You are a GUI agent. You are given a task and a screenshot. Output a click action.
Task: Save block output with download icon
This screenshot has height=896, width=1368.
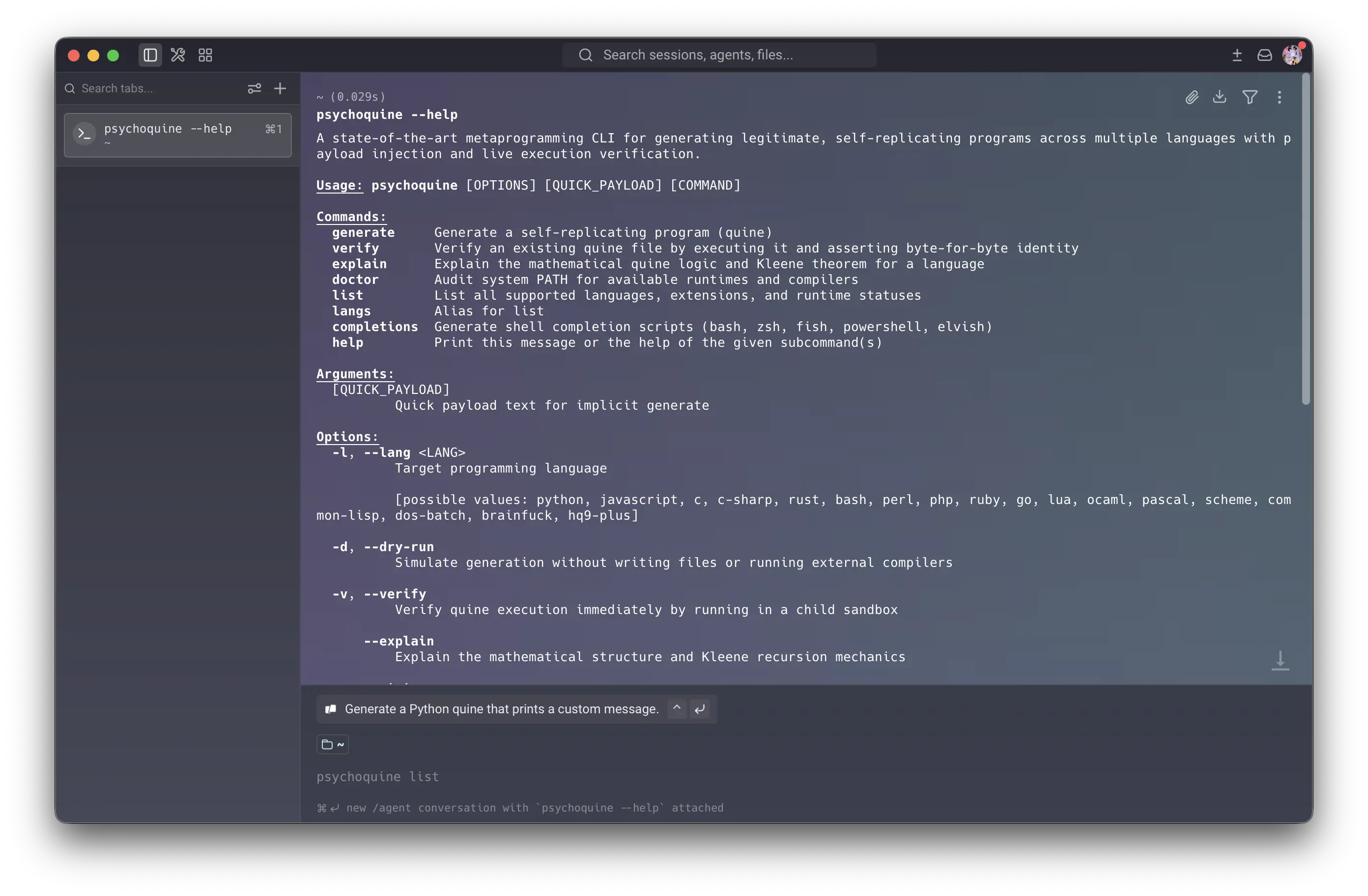pyautogui.click(x=1219, y=97)
